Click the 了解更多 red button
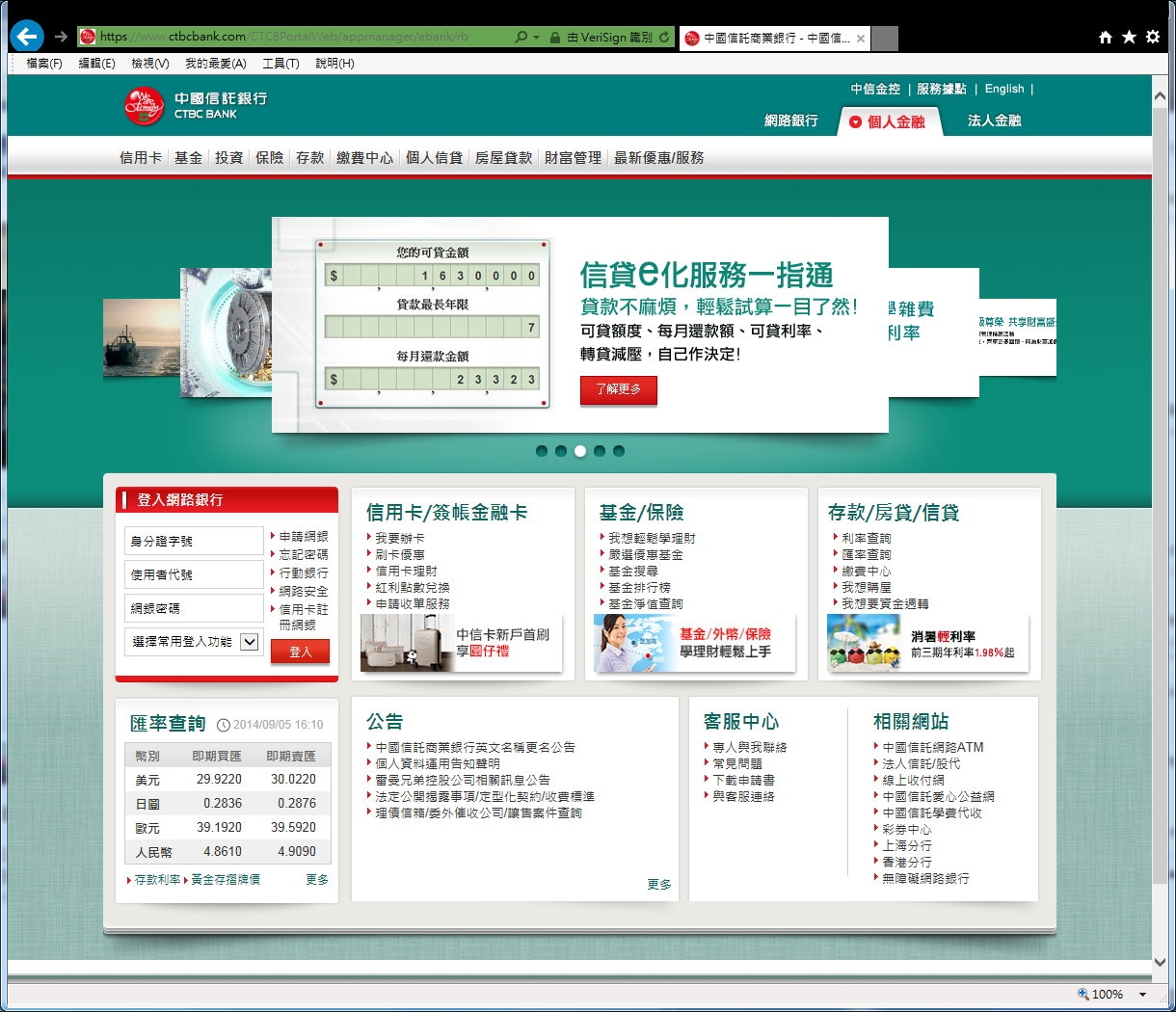Viewport: 1176px width, 1012px height. coord(619,389)
